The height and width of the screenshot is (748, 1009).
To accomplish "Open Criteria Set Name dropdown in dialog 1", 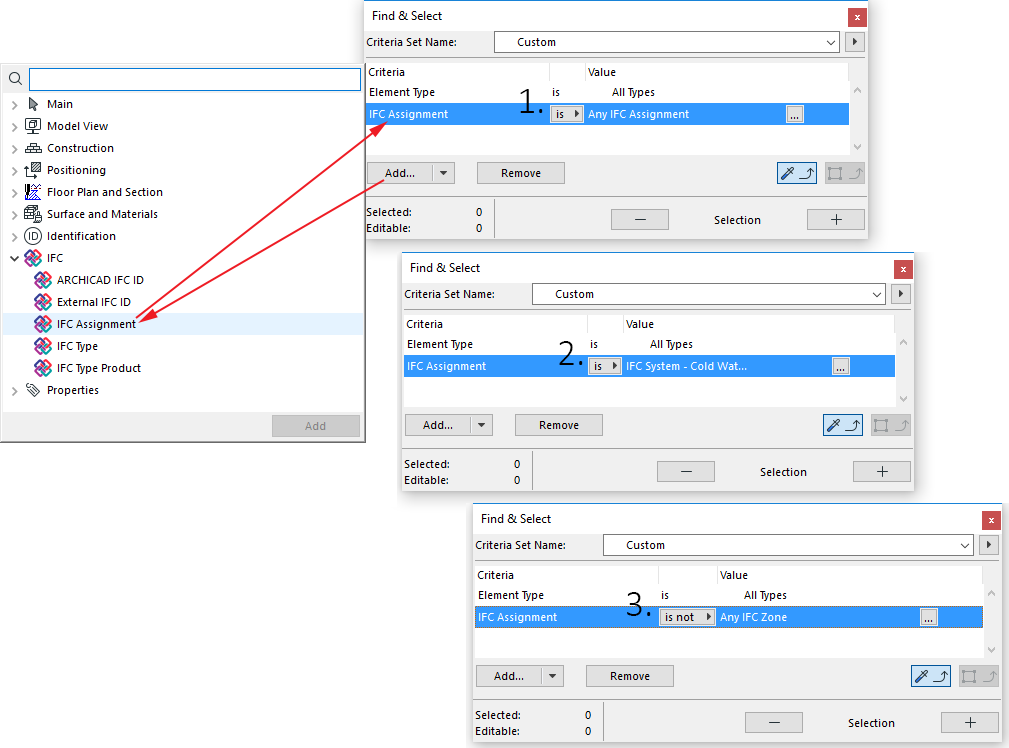I will (667, 42).
